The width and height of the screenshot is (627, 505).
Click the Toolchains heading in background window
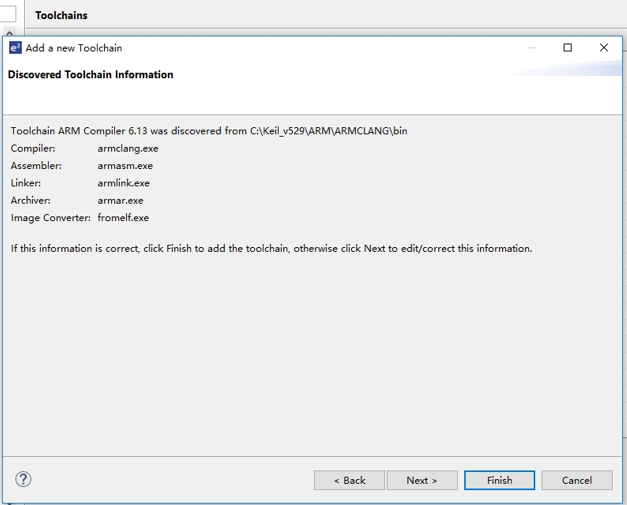pyautogui.click(x=61, y=15)
